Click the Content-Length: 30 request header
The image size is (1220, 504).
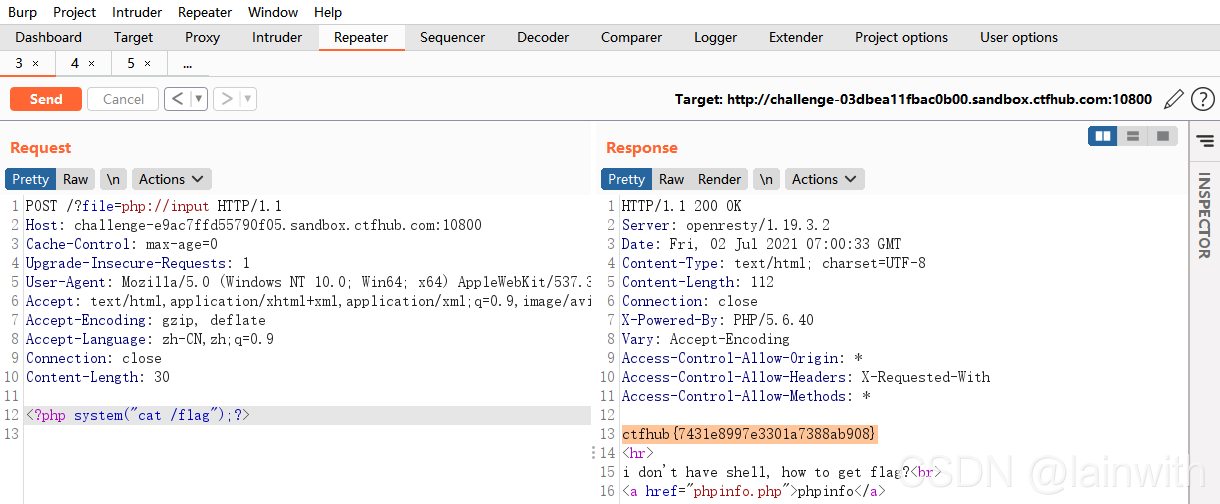coord(98,377)
